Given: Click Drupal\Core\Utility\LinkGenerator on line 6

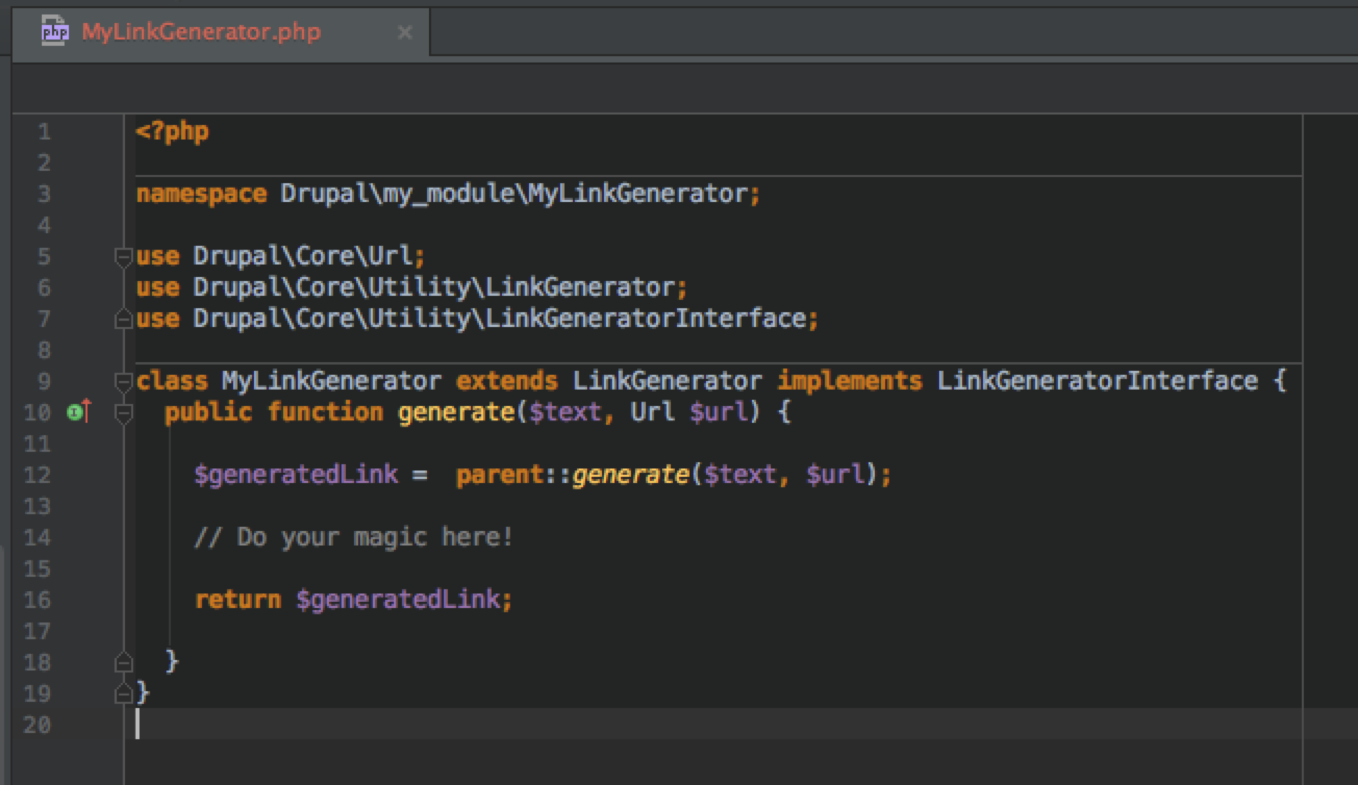Looking at the screenshot, I should point(435,288).
